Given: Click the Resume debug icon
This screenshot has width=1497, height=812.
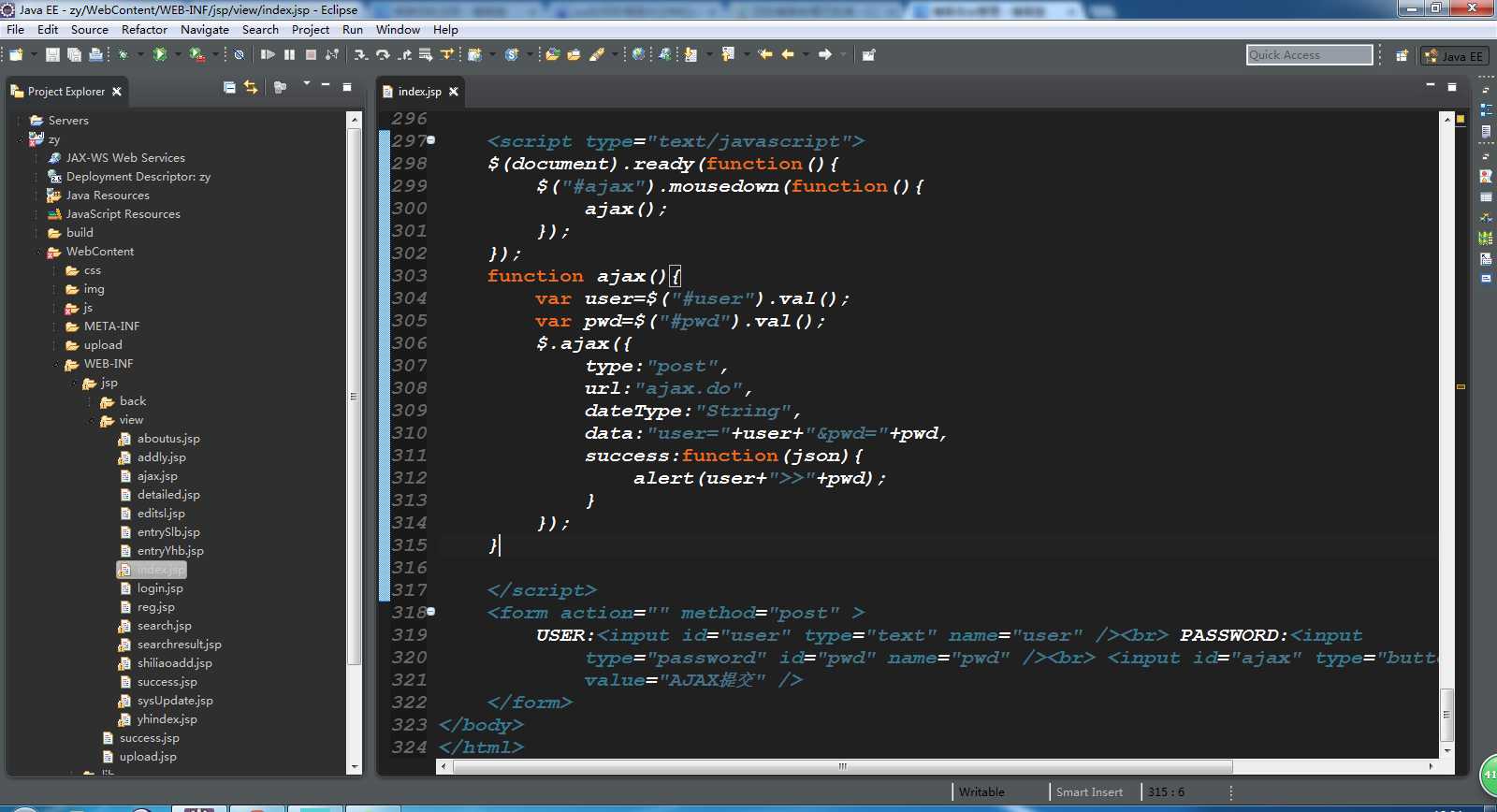Looking at the screenshot, I should [x=268, y=54].
